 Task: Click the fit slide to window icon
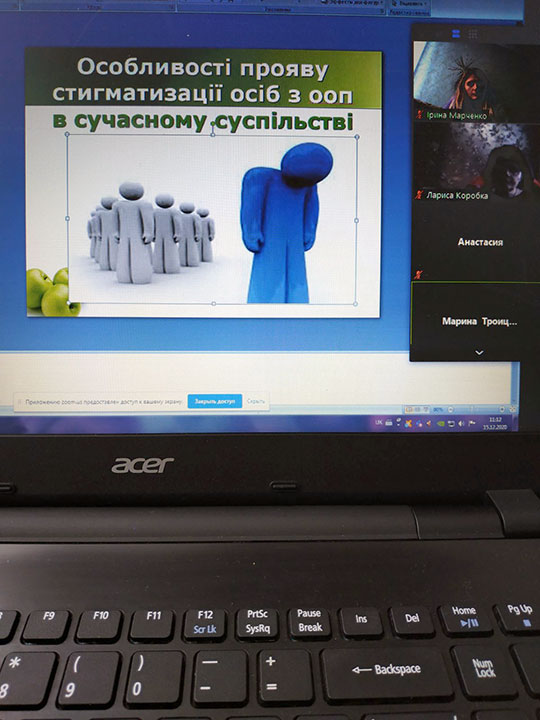513,410
